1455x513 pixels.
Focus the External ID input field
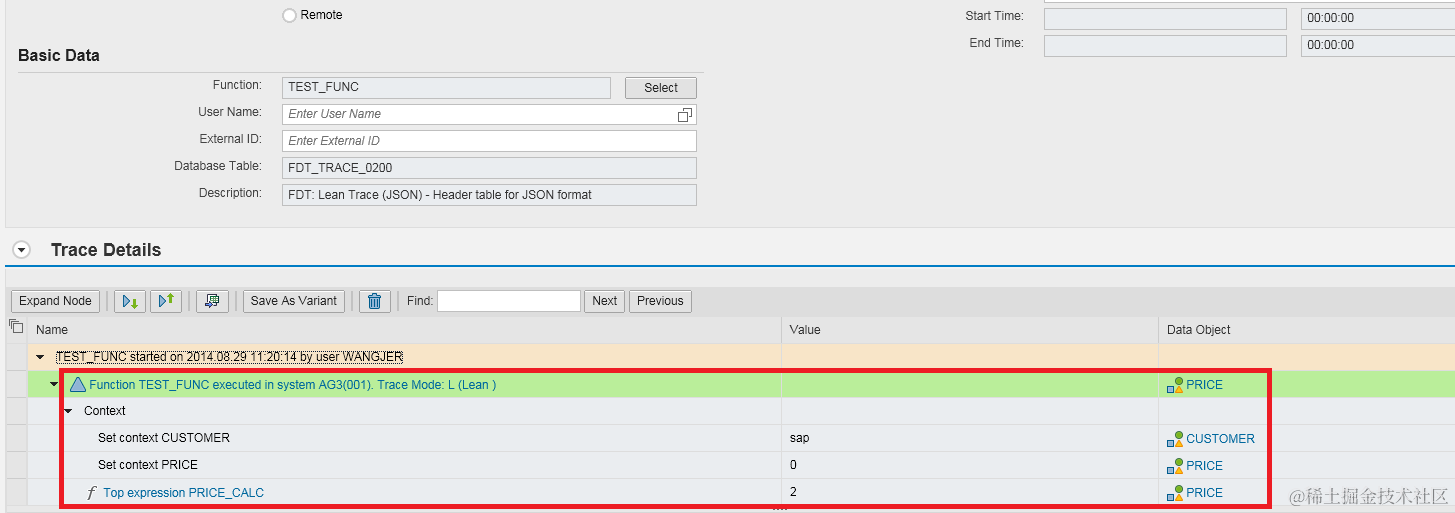[x=490, y=141]
